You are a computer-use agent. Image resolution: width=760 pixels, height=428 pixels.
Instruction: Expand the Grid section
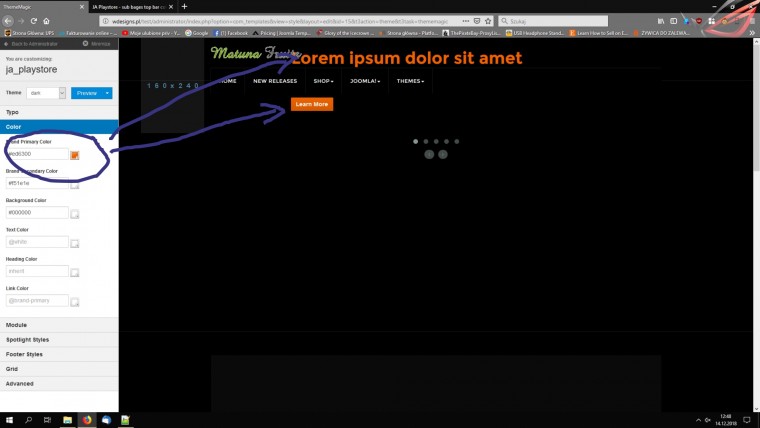(59, 369)
